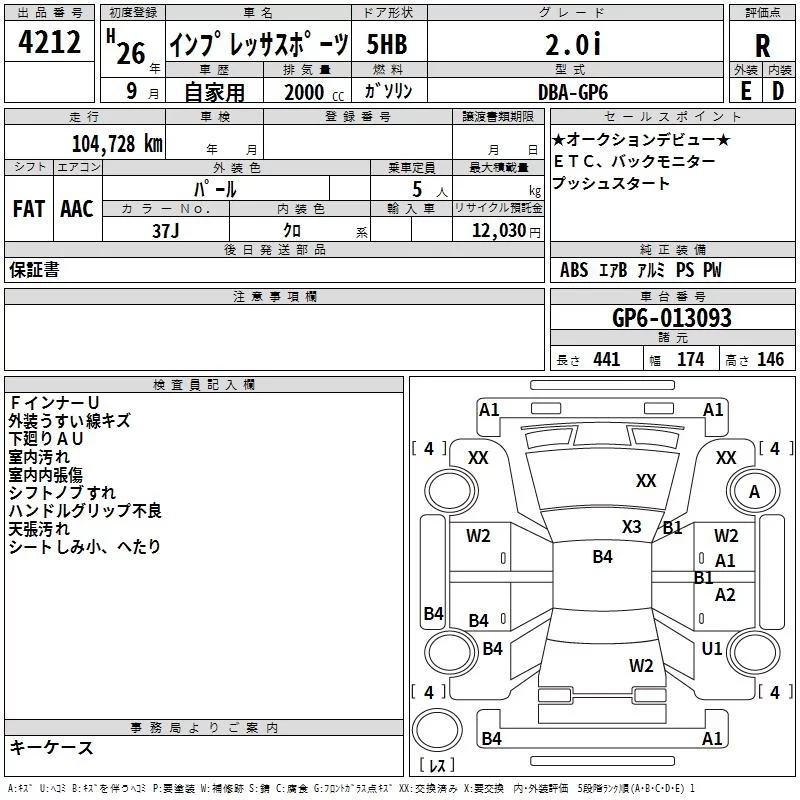Click the shift type FAT
800x800 pixels.
click(x=29, y=209)
